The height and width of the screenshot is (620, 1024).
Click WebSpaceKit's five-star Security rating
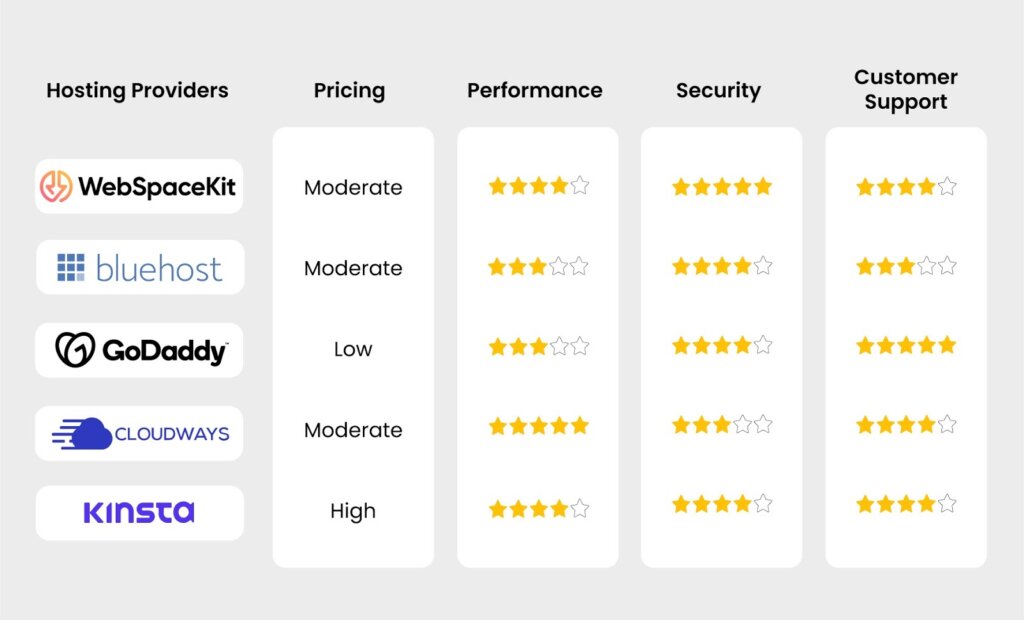pyautogui.click(x=722, y=187)
